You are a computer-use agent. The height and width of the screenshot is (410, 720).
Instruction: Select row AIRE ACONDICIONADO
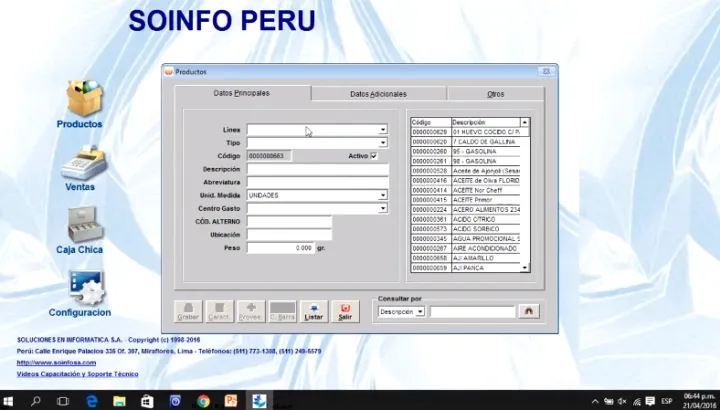coord(466,248)
